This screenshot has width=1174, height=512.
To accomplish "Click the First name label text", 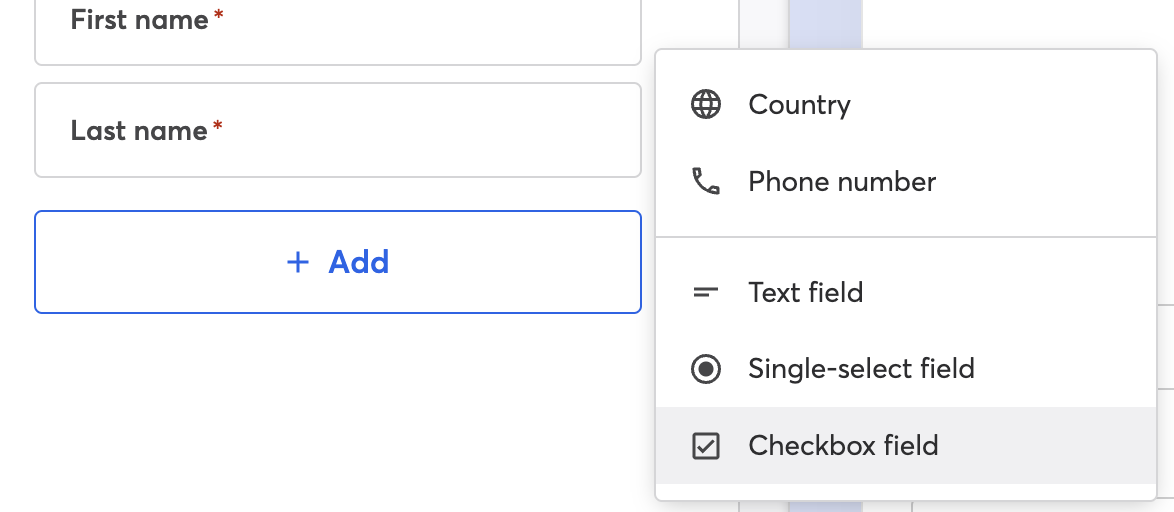I will coord(139,20).
